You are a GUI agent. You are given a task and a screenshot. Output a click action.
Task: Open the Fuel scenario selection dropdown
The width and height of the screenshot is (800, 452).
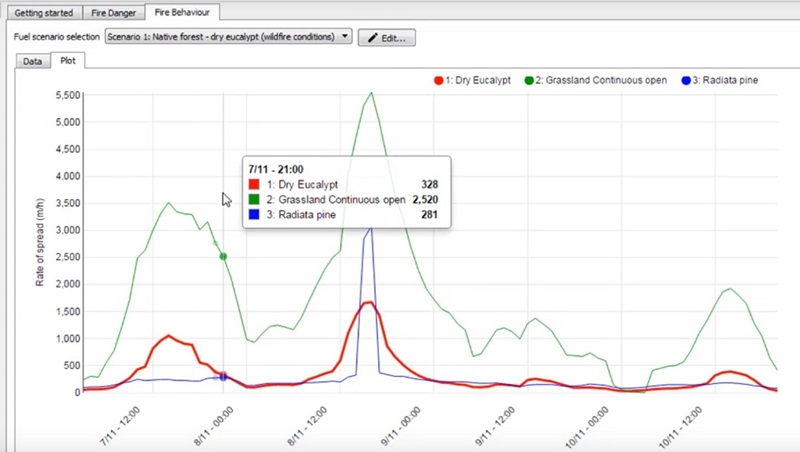click(229, 37)
